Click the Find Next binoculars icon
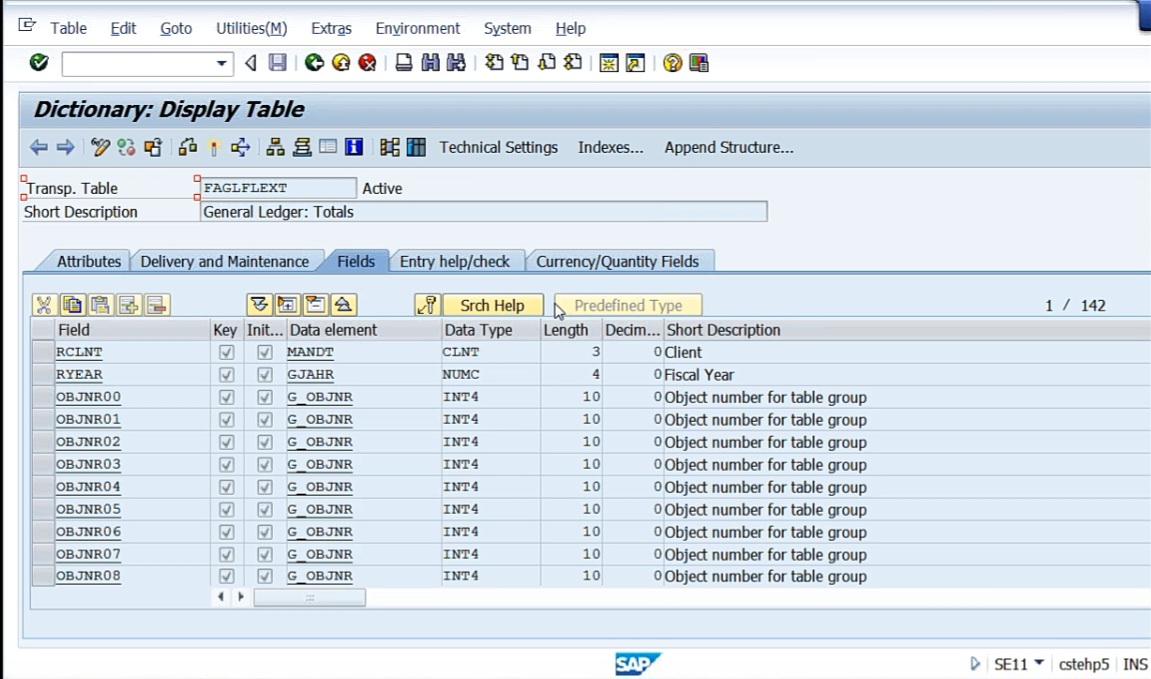The width and height of the screenshot is (1151, 679). click(457, 63)
